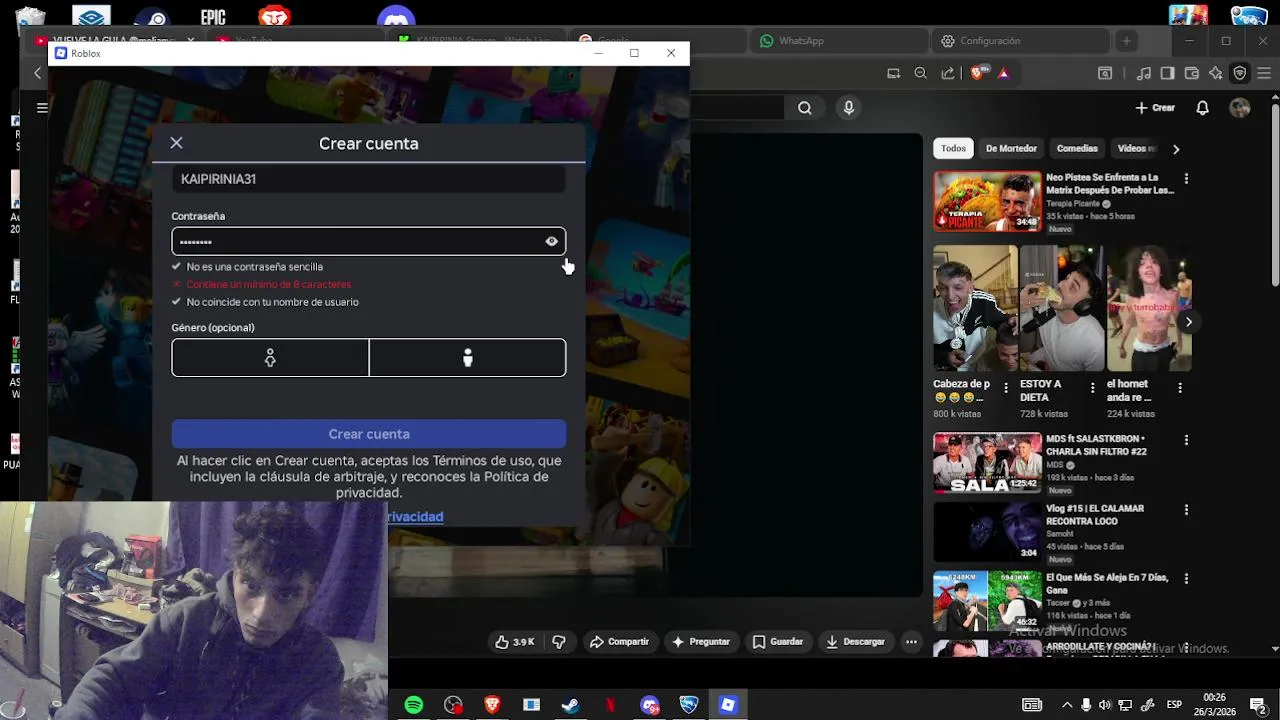Screen dimensions: 1280x720
Task: Open Steam from the taskbar
Action: pos(570,705)
